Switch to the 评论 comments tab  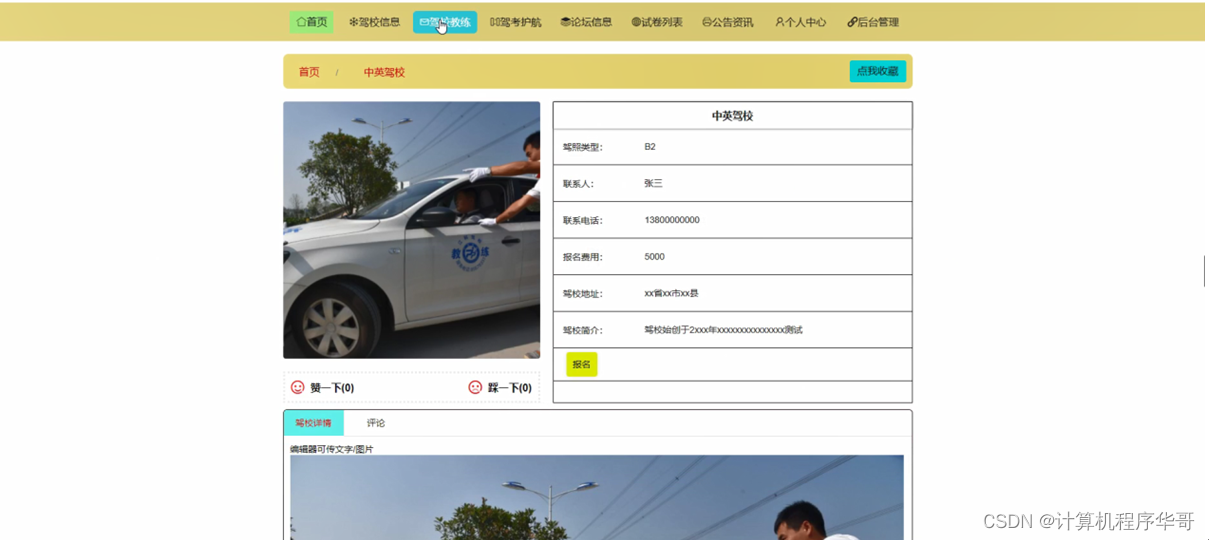pos(375,423)
